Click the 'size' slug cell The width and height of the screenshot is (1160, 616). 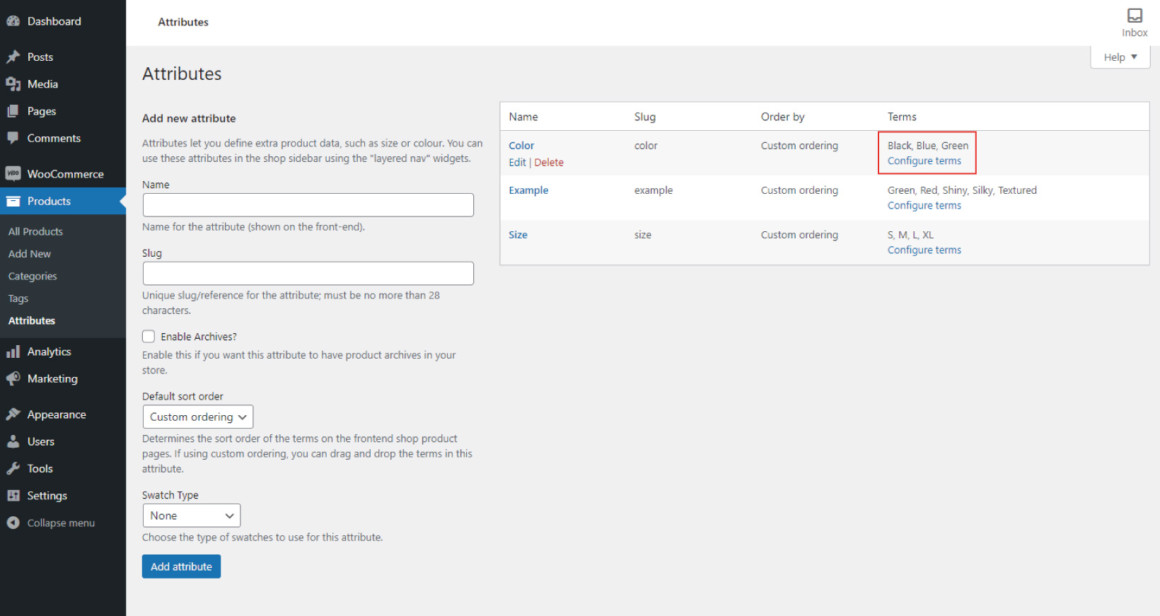(642, 234)
